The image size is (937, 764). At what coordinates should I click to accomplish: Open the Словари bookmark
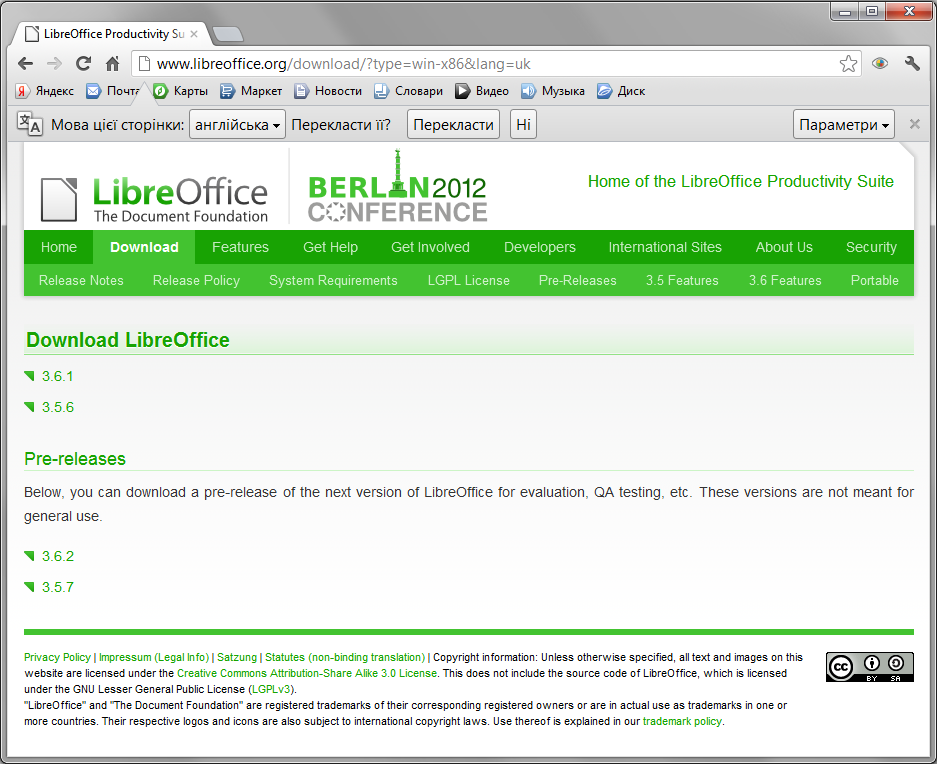408,91
